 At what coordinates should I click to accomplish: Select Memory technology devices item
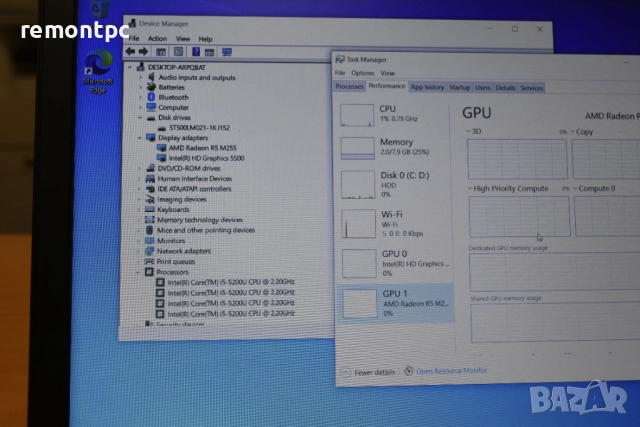200,220
